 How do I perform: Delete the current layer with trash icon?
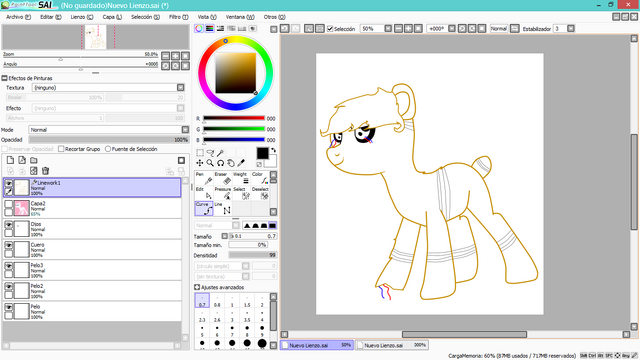point(45,171)
